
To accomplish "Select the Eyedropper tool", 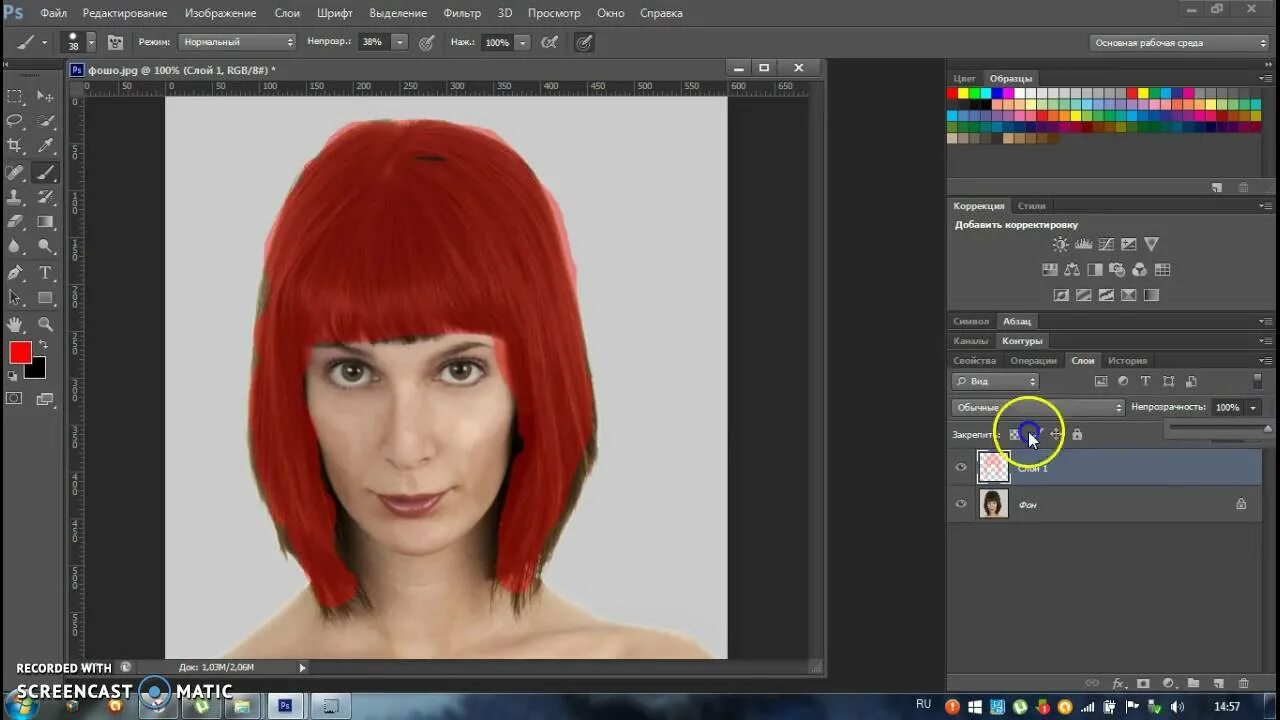I will [x=45, y=146].
